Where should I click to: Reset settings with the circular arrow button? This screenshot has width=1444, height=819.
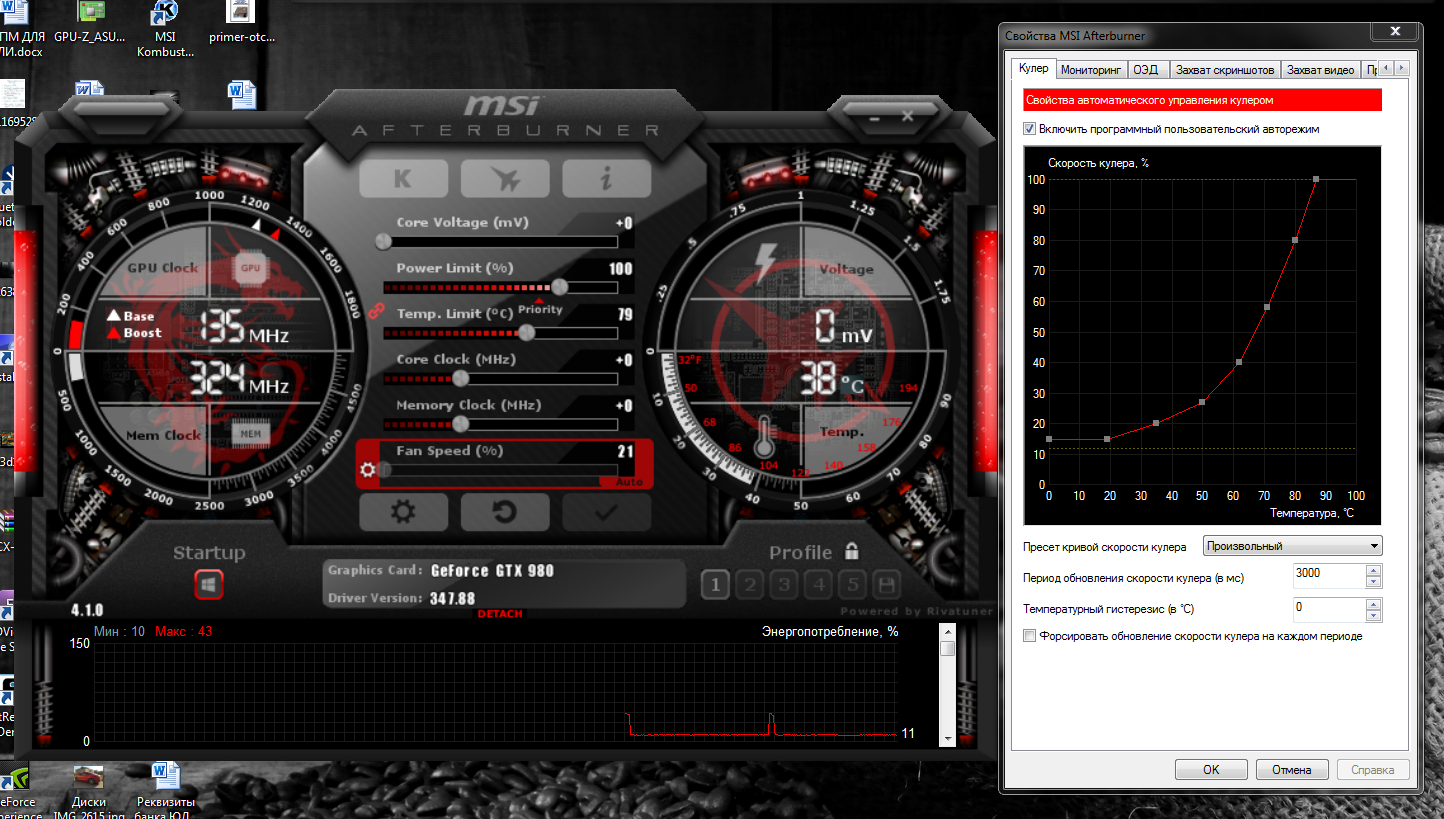[505, 512]
